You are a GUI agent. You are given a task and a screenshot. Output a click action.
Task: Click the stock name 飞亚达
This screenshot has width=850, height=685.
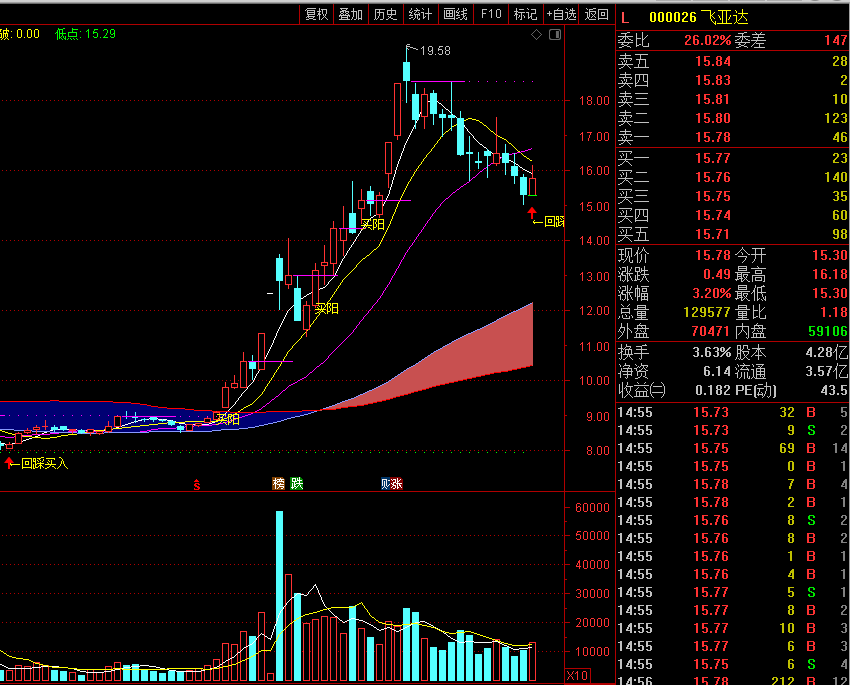tap(725, 17)
